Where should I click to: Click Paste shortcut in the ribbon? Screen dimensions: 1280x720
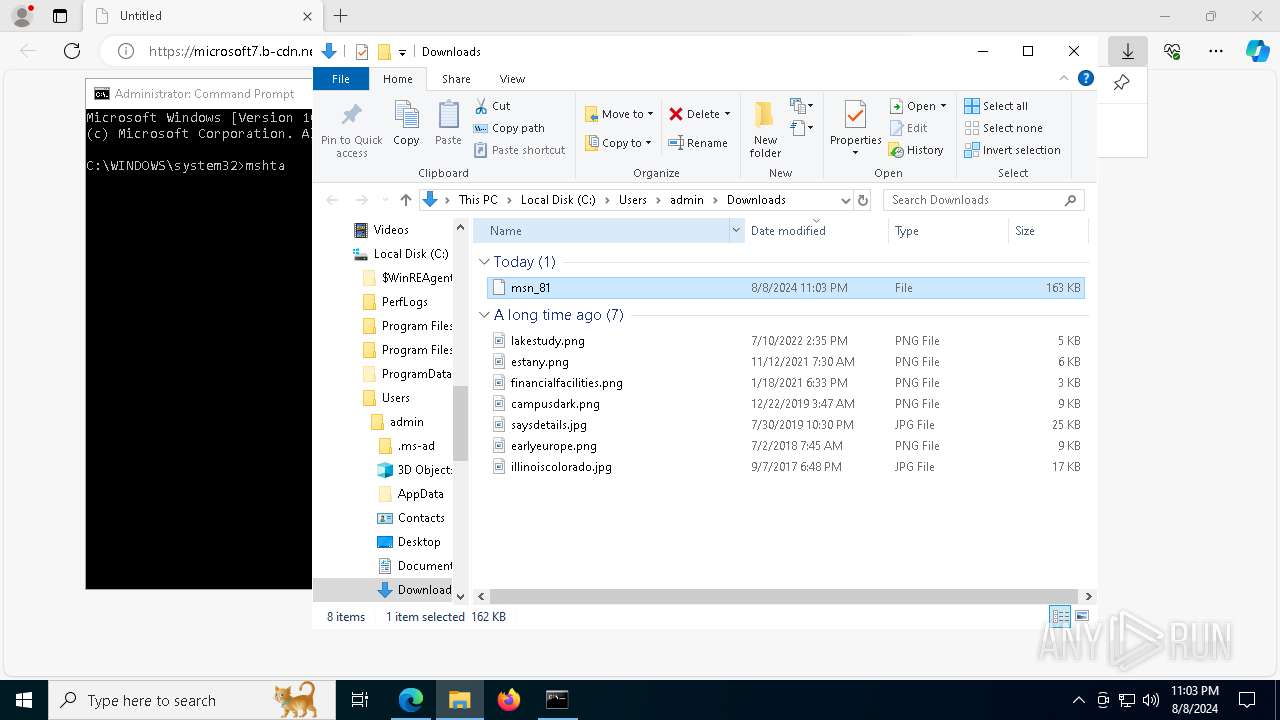point(519,150)
